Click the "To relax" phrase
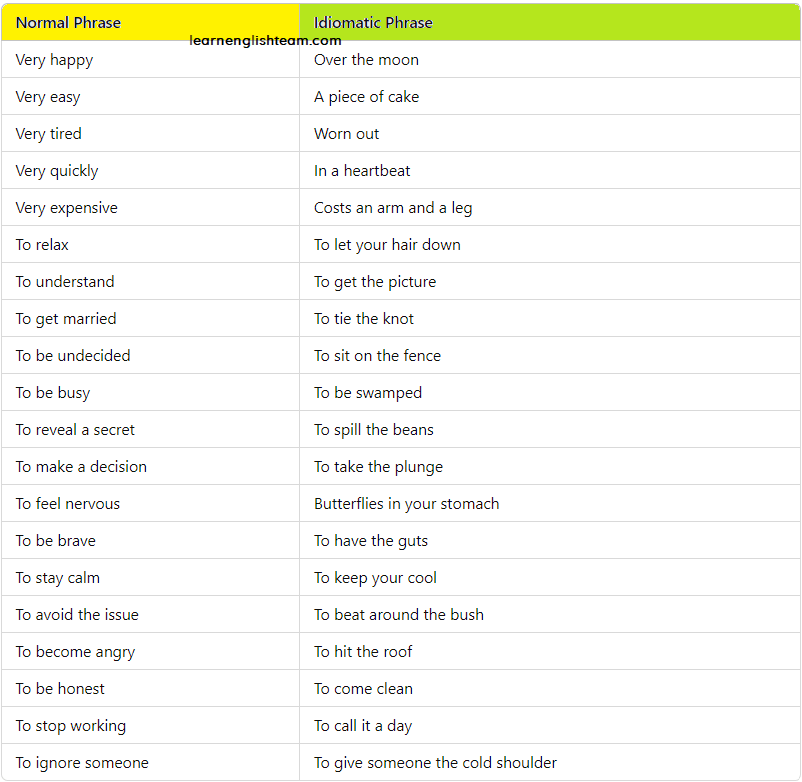Viewport: 802px width, 782px height. [x=42, y=245]
